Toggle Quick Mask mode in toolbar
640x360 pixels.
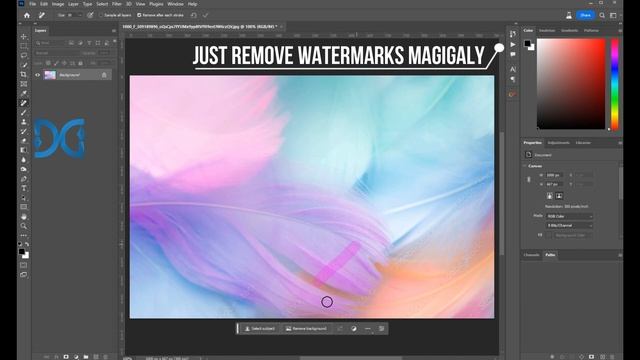(x=24, y=265)
